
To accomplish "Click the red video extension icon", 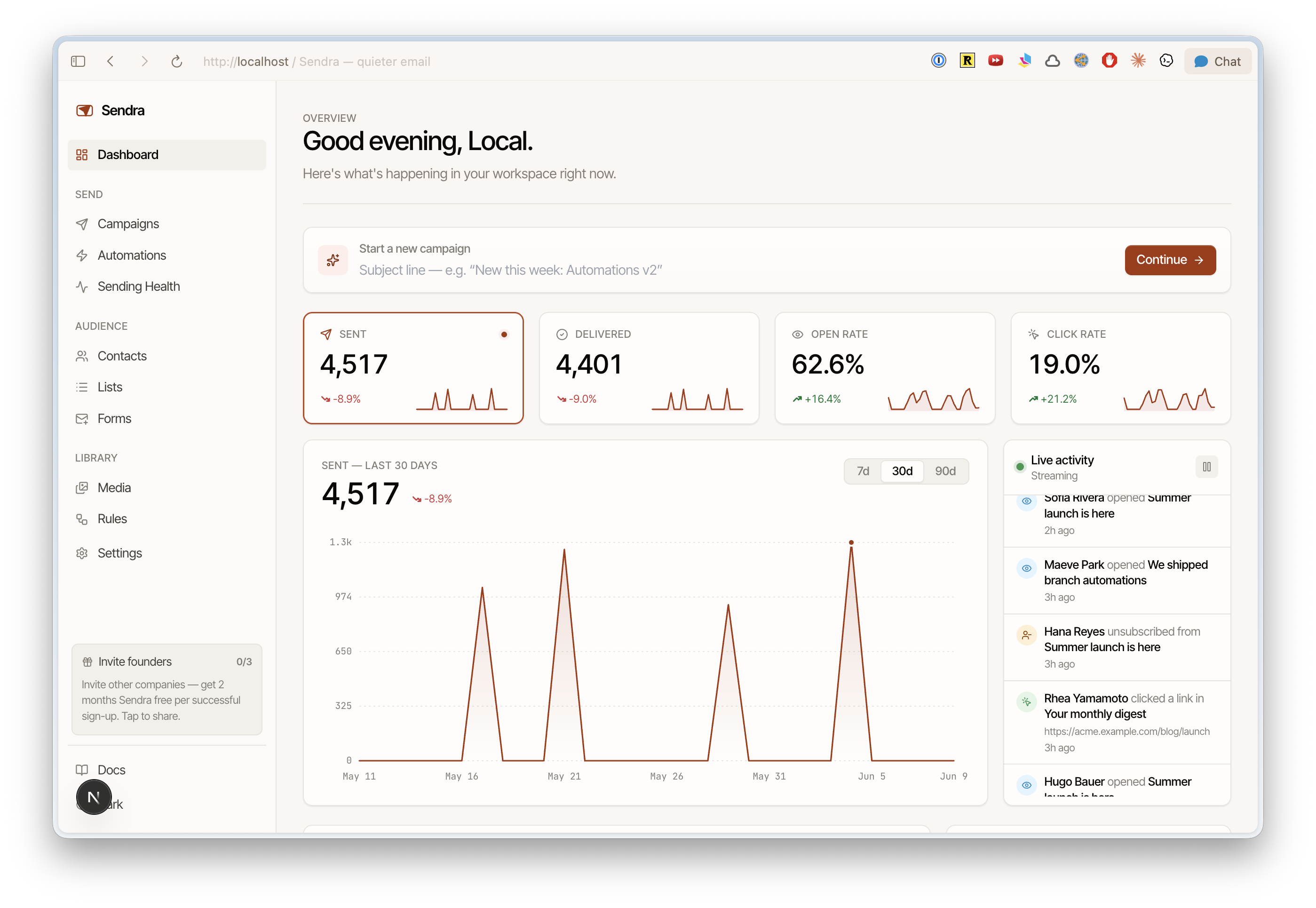I will [995, 60].
